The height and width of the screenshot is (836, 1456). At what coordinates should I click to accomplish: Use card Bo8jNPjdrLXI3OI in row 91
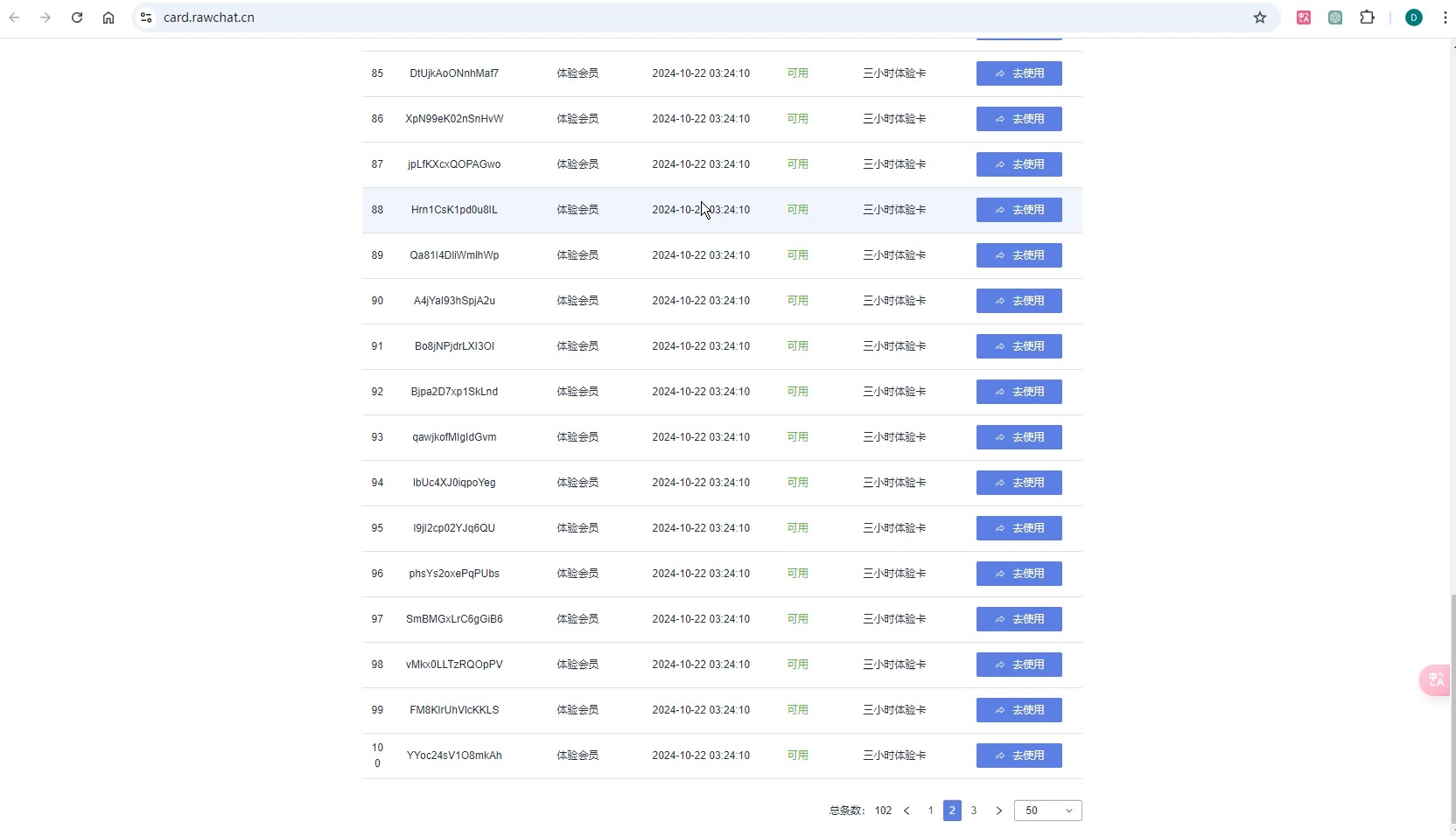[x=1019, y=346]
